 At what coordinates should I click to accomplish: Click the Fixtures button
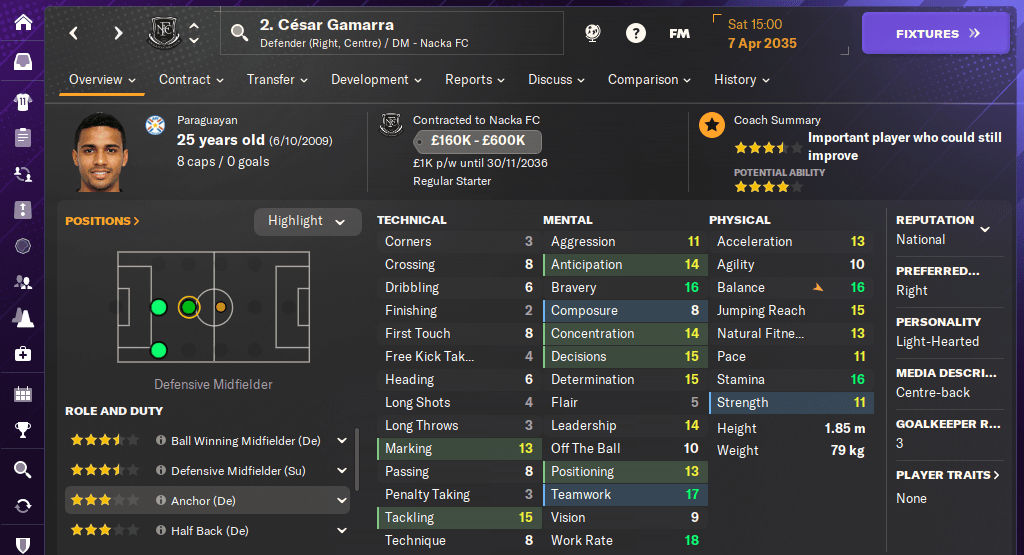click(x=937, y=33)
